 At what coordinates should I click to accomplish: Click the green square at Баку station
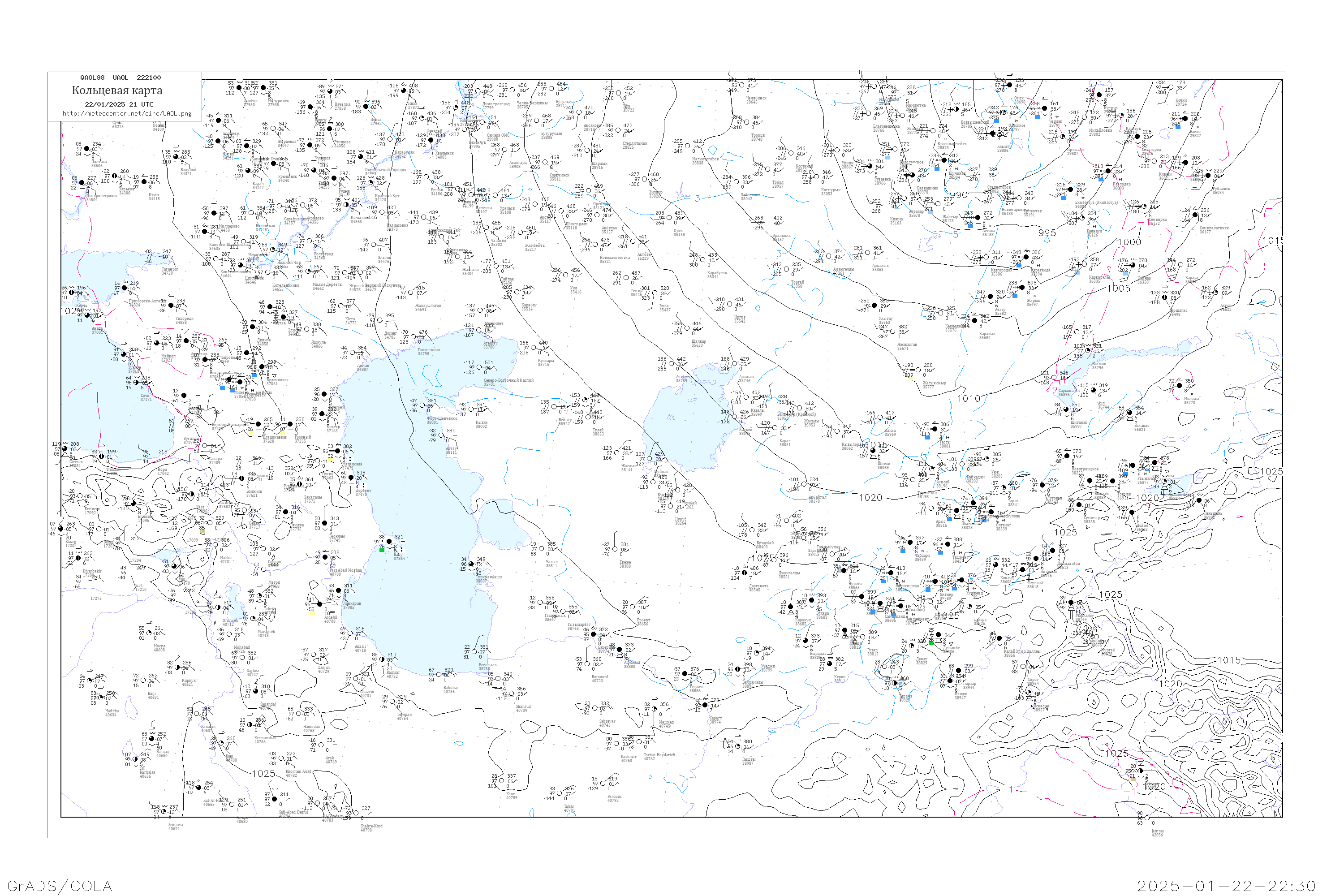[x=382, y=549]
